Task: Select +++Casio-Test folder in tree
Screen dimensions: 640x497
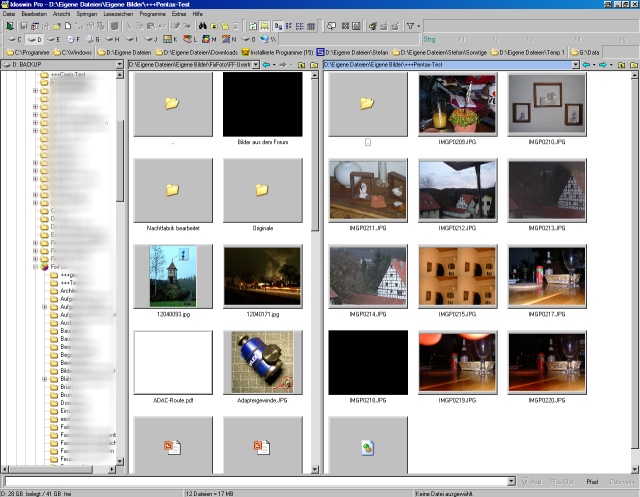Action: (x=63, y=75)
